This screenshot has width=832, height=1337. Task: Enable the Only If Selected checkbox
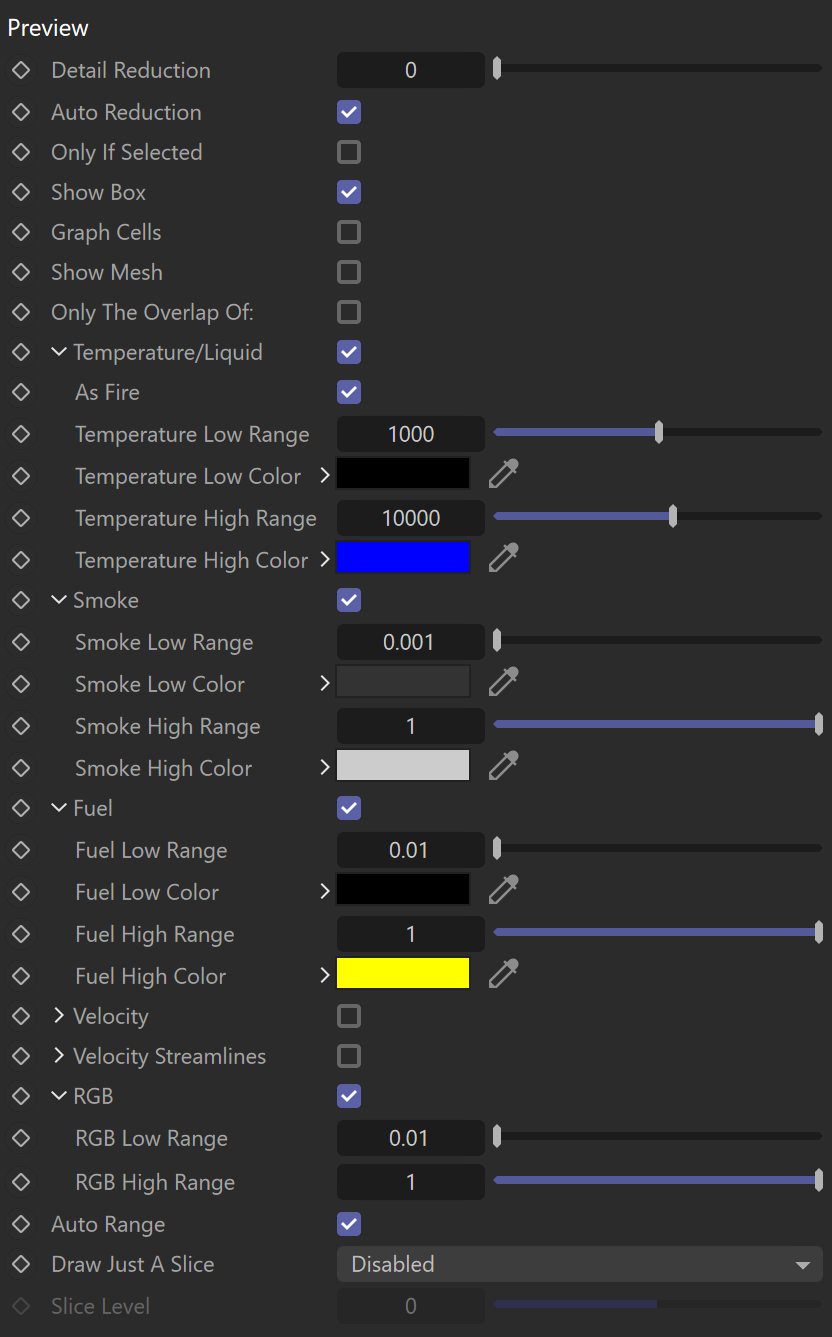point(349,152)
